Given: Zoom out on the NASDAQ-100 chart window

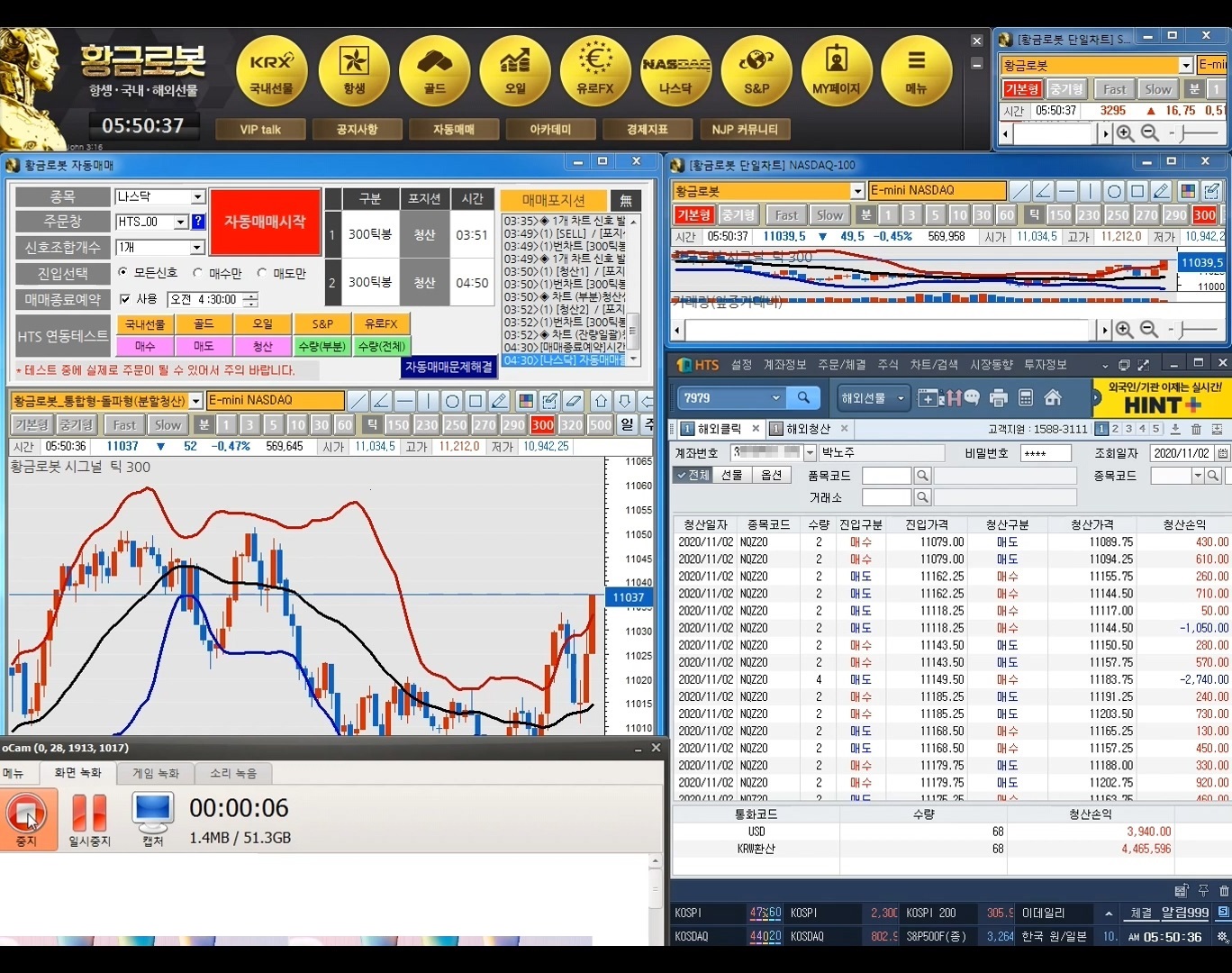Looking at the screenshot, I should tap(1149, 330).
